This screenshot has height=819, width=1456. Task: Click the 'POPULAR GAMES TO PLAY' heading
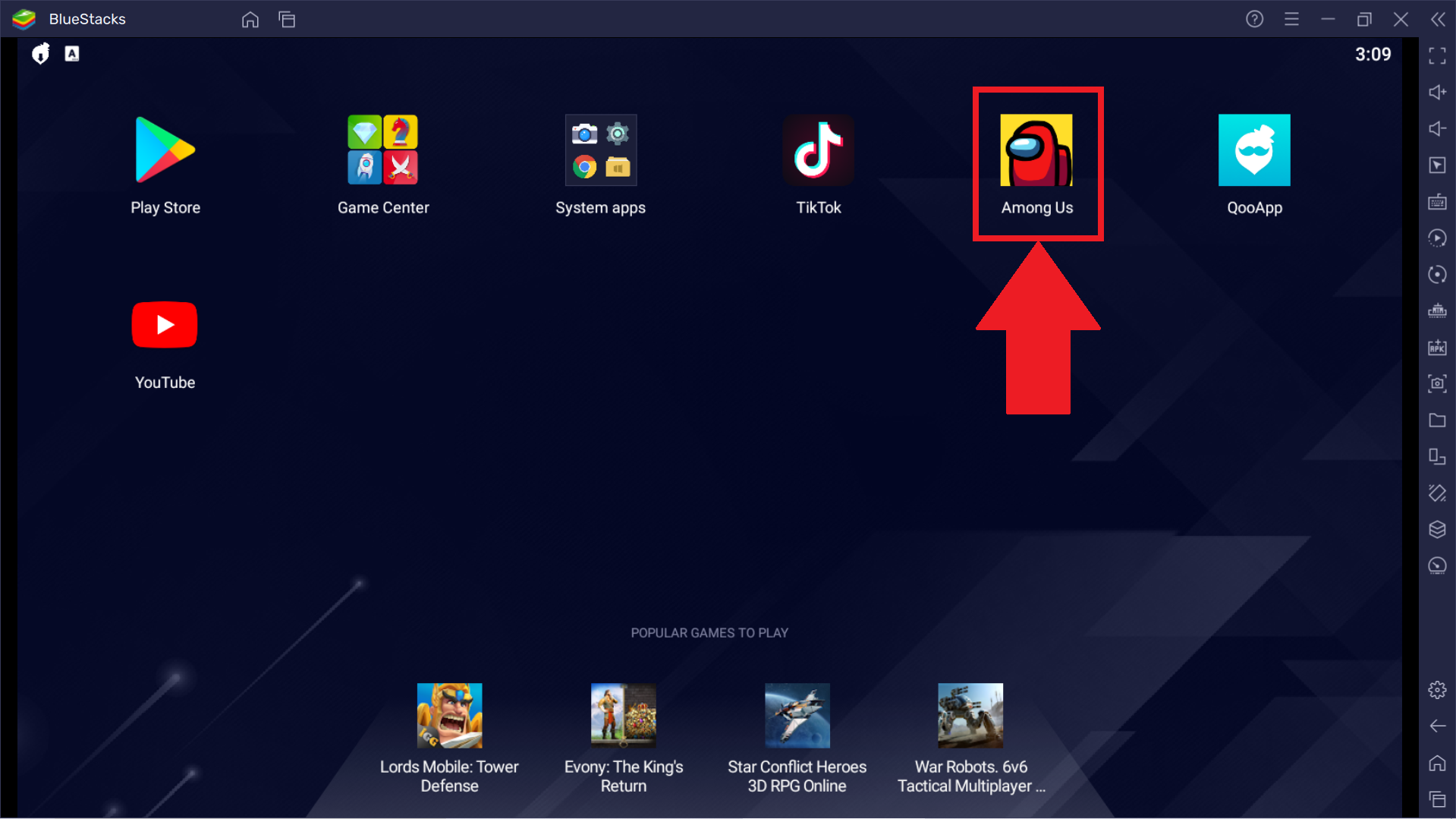click(x=709, y=633)
